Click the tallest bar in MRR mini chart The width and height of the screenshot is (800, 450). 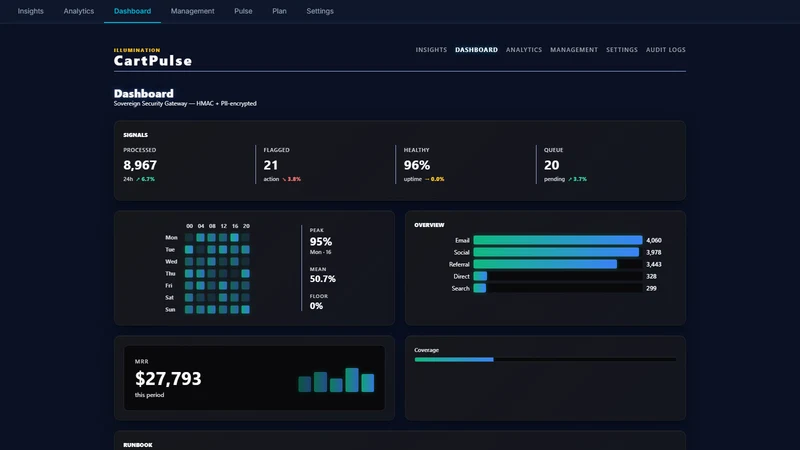point(352,380)
